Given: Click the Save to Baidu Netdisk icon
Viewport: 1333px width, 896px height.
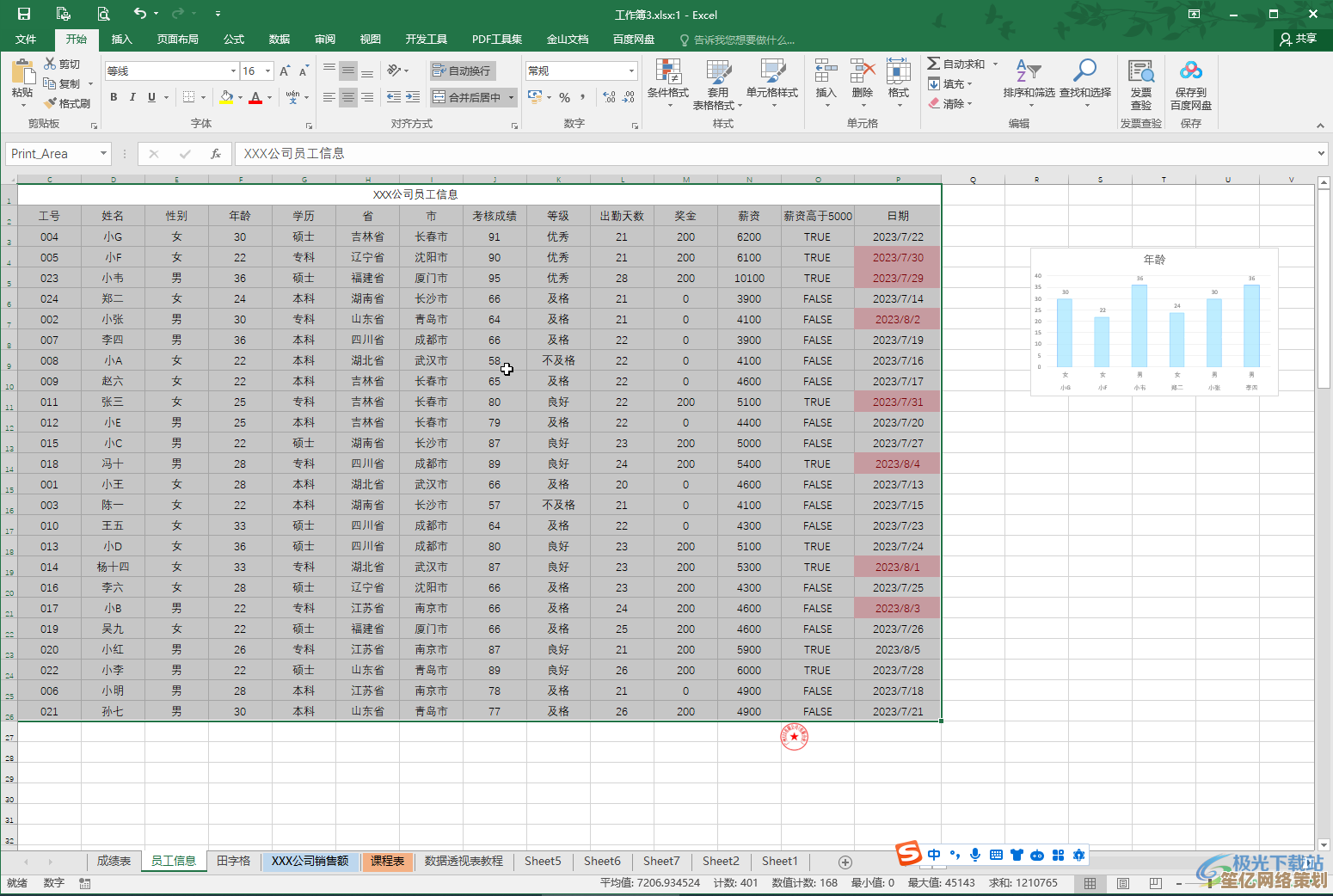Looking at the screenshot, I should [x=1190, y=71].
